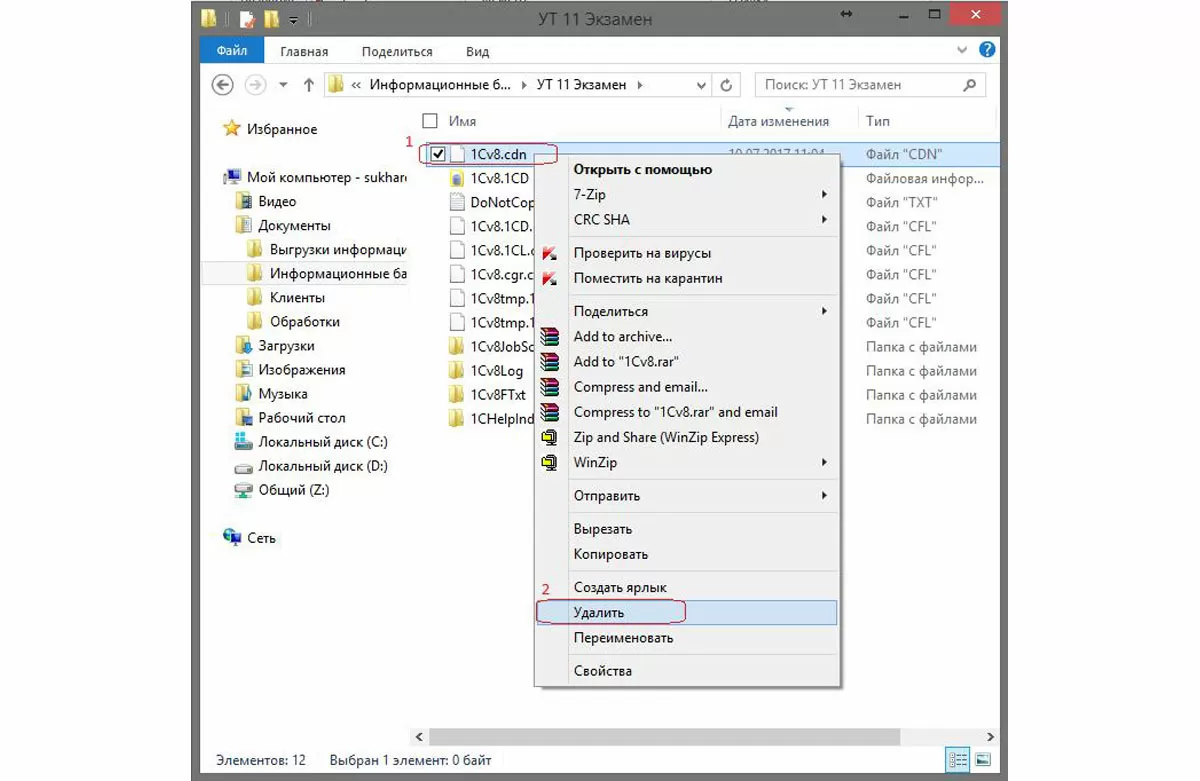Sort by the Дата изменения column header
The width and height of the screenshot is (1200, 781).
[x=778, y=121]
